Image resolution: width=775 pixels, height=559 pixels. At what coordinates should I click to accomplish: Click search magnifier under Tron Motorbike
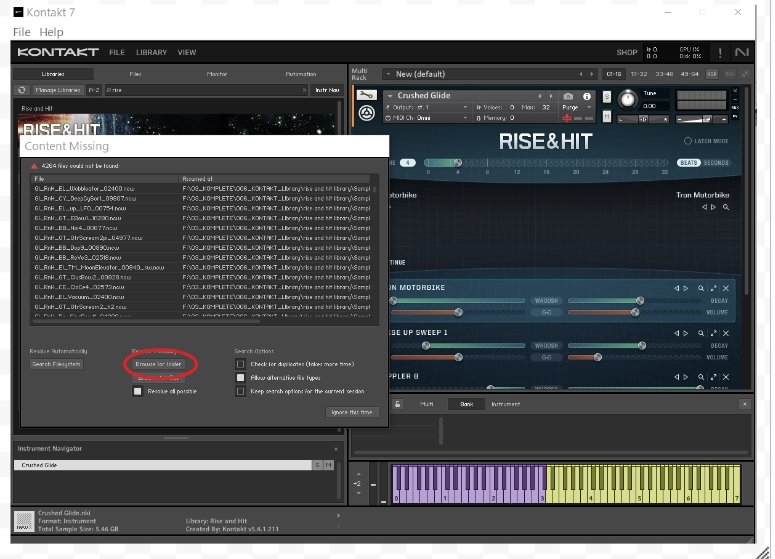click(x=726, y=207)
